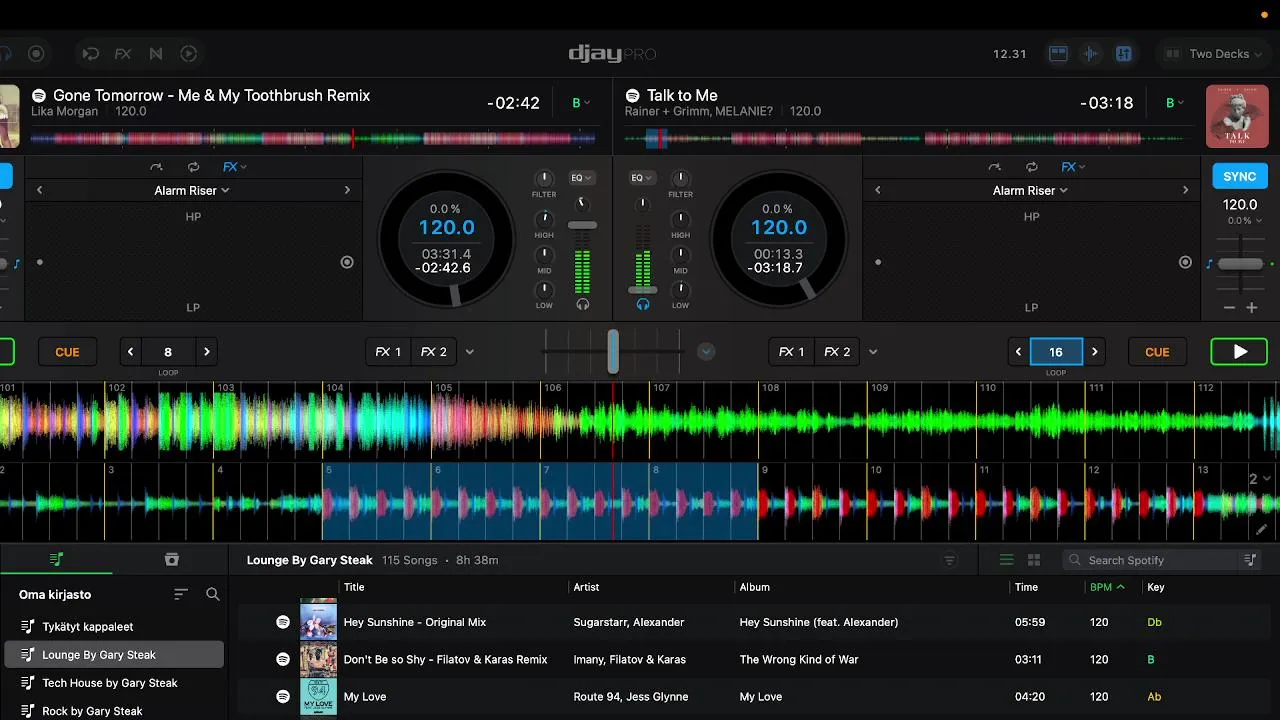Click the left channel HIGH knob

544,219
